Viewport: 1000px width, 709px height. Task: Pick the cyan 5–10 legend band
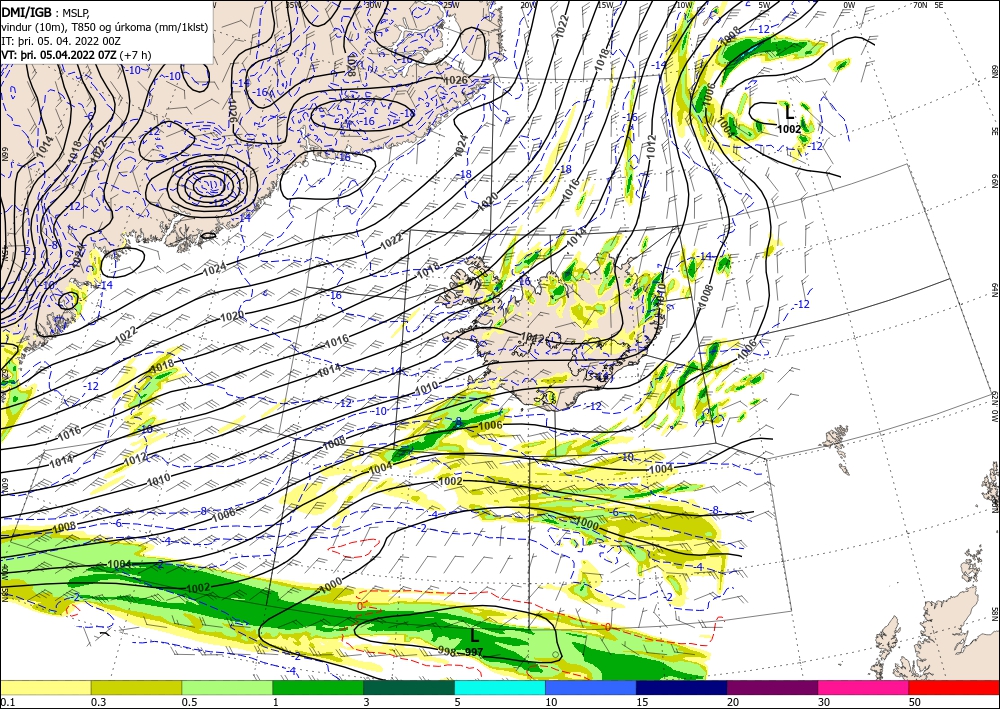tap(500, 687)
